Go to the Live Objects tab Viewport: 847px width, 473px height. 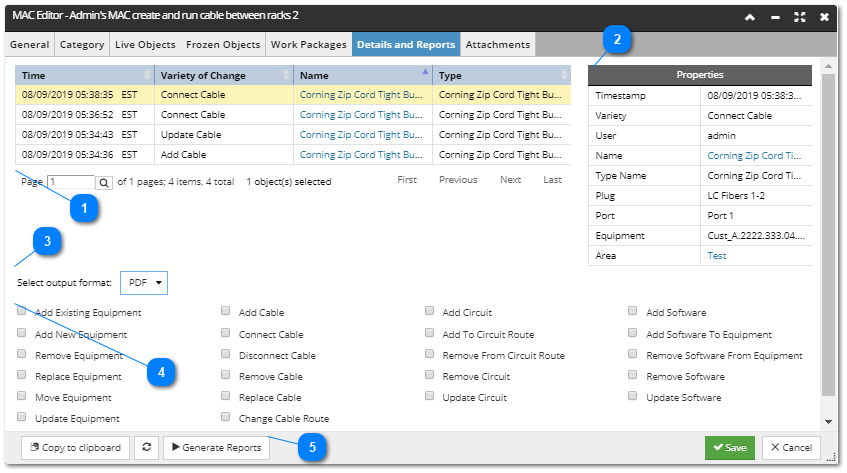coord(145,45)
